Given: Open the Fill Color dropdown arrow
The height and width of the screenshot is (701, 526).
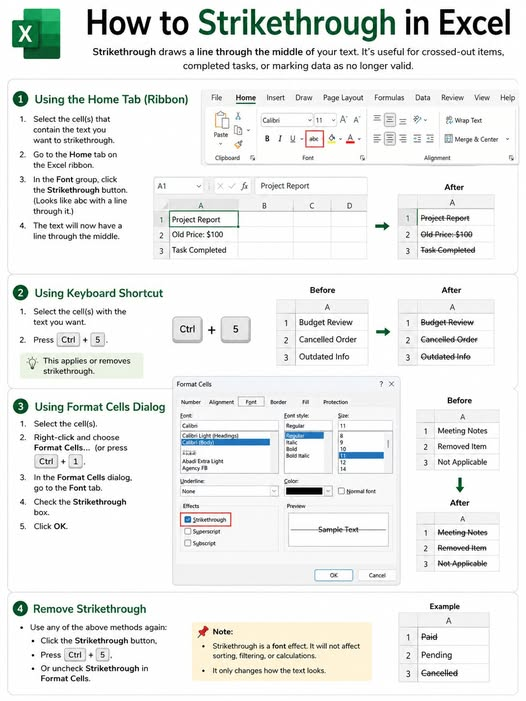Looking at the screenshot, I should pyautogui.click(x=340, y=139).
